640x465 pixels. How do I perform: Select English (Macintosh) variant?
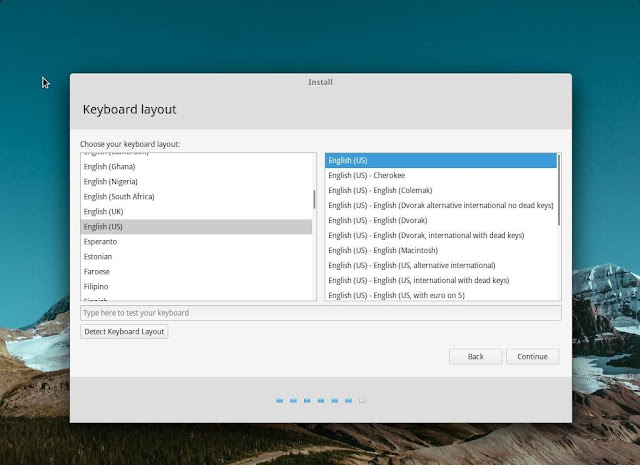coord(441,250)
